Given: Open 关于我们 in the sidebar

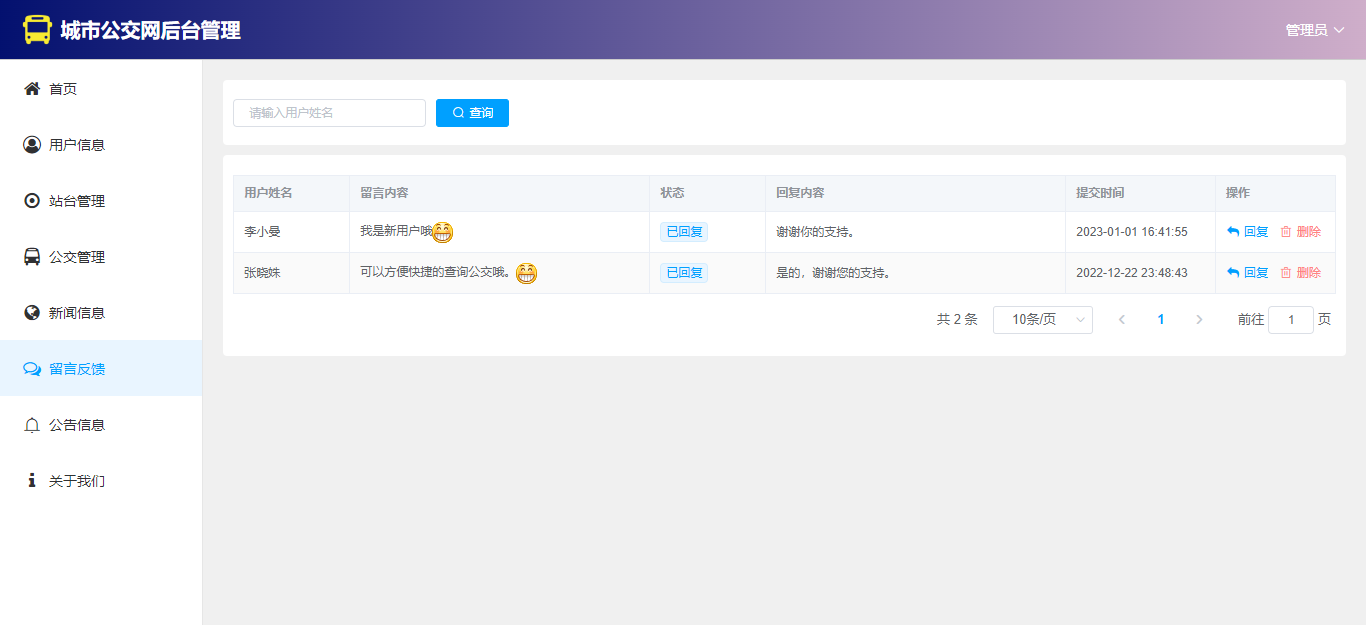Looking at the screenshot, I should point(101,481).
